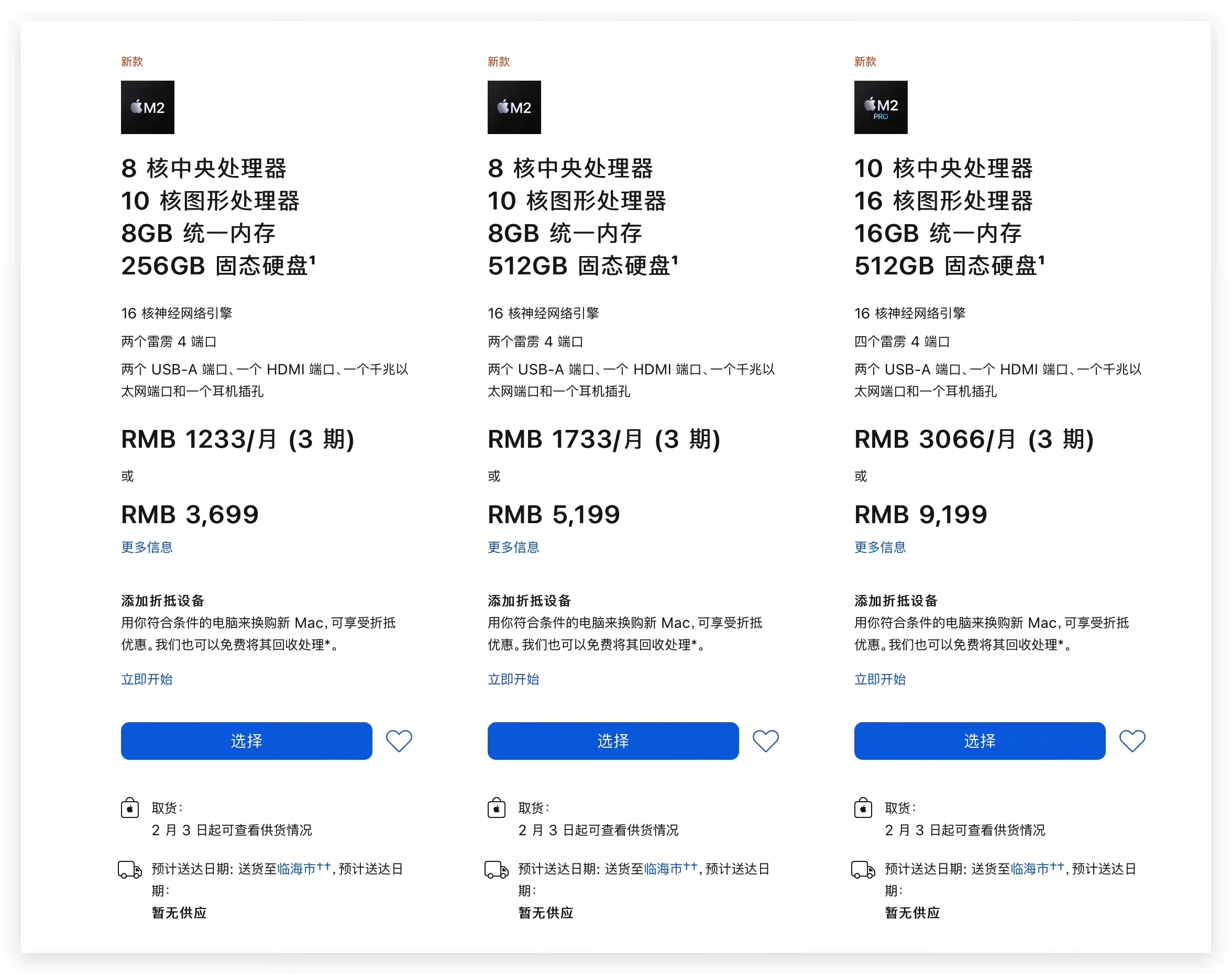Open 更多信息 under RMB 5,199 price
Image resolution: width=1232 pixels, height=974 pixels.
point(513,547)
